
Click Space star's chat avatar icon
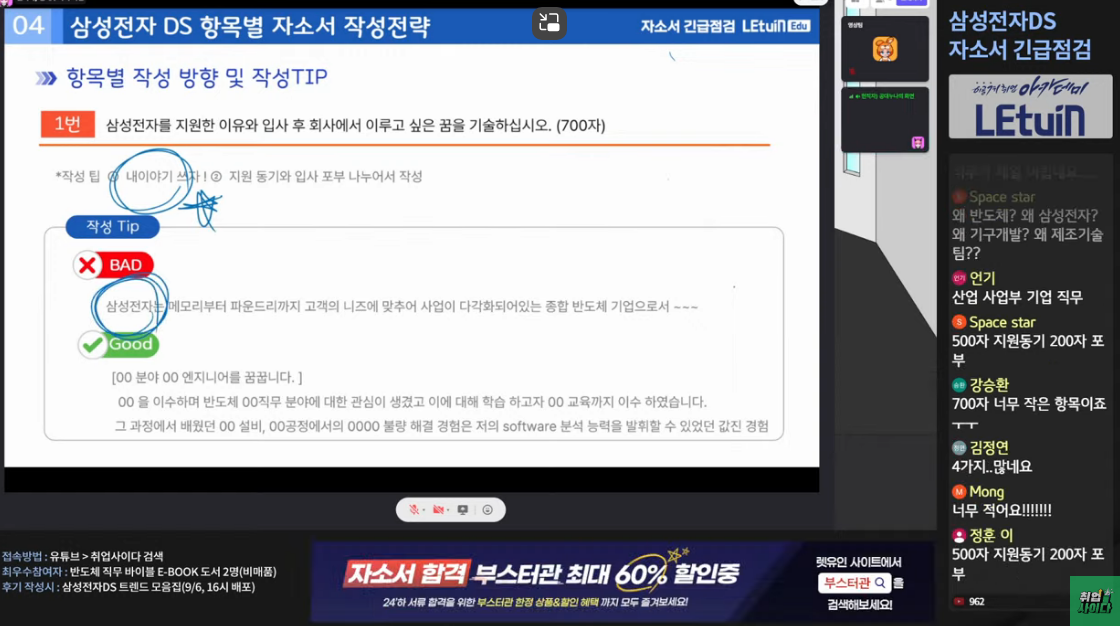tap(959, 322)
